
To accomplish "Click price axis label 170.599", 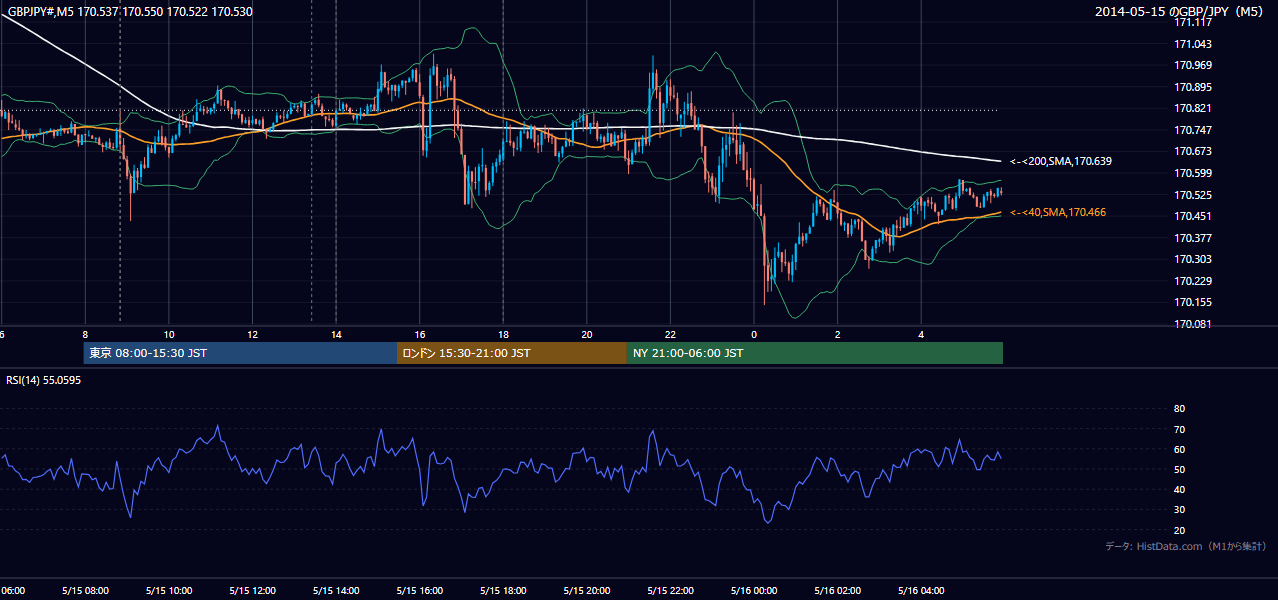I will pos(1193,173).
